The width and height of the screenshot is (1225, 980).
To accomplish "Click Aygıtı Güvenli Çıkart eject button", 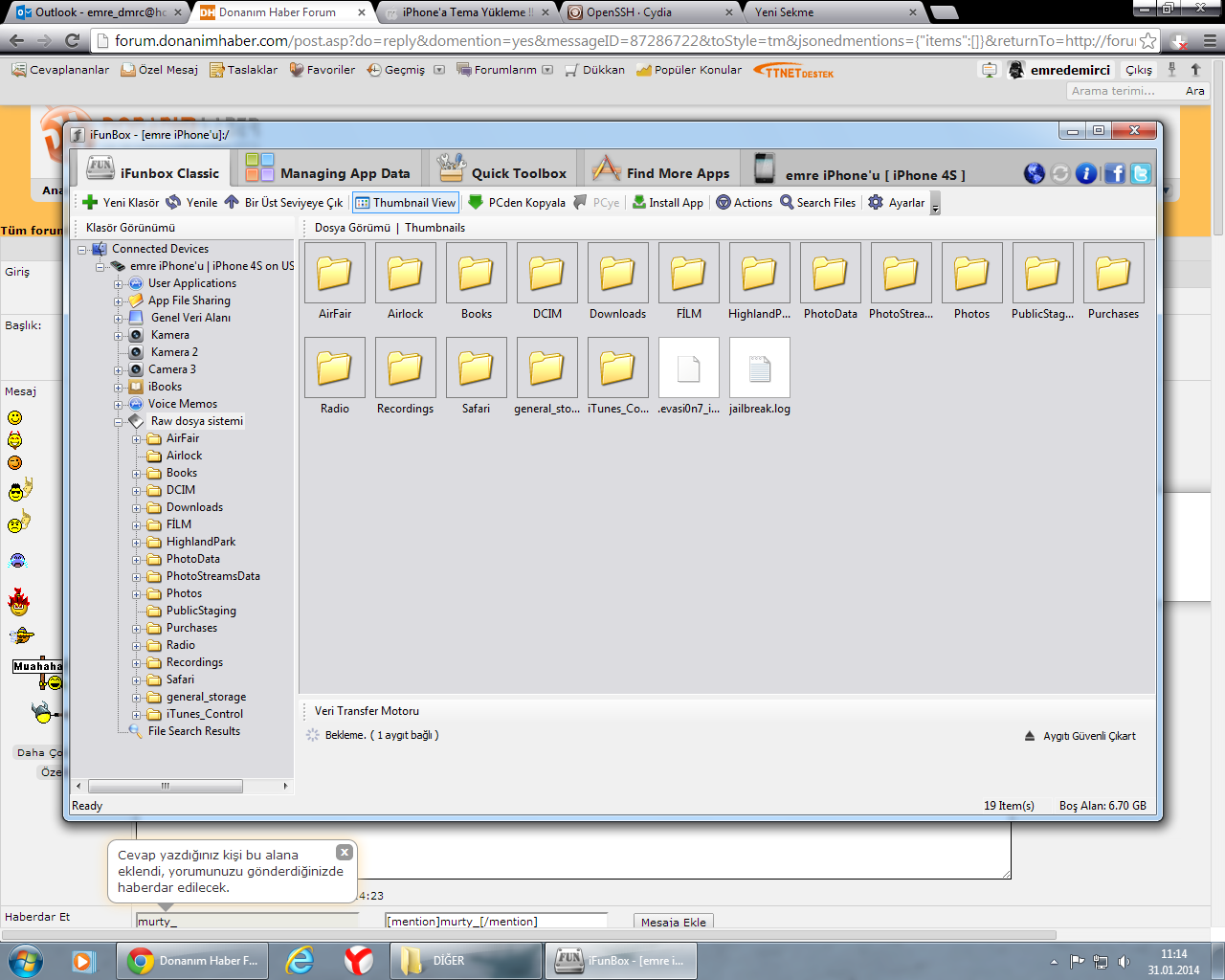I will pos(1080,736).
